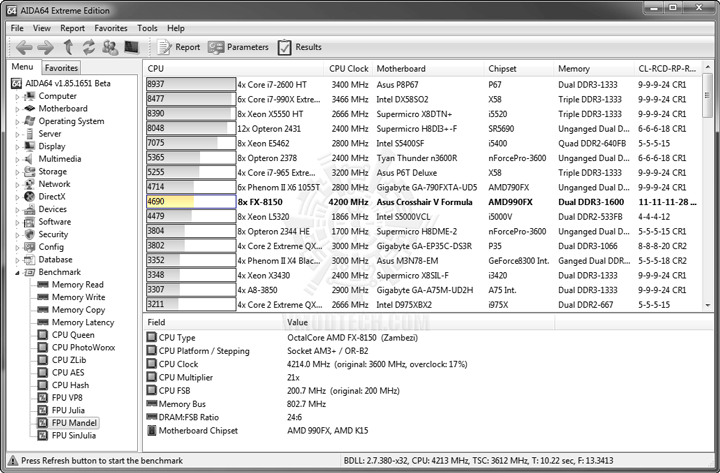Screen dimensions: 720x473
Task: Expand the Server tree node
Action: click(x=17, y=134)
